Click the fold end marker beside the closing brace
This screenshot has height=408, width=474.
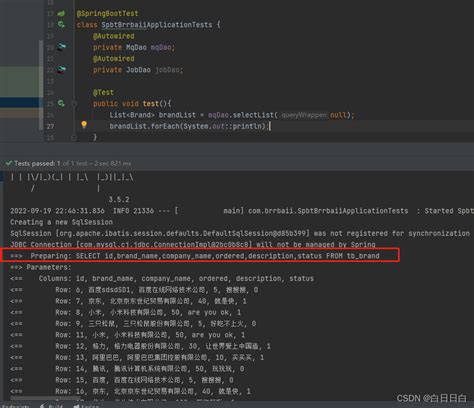coord(74,137)
